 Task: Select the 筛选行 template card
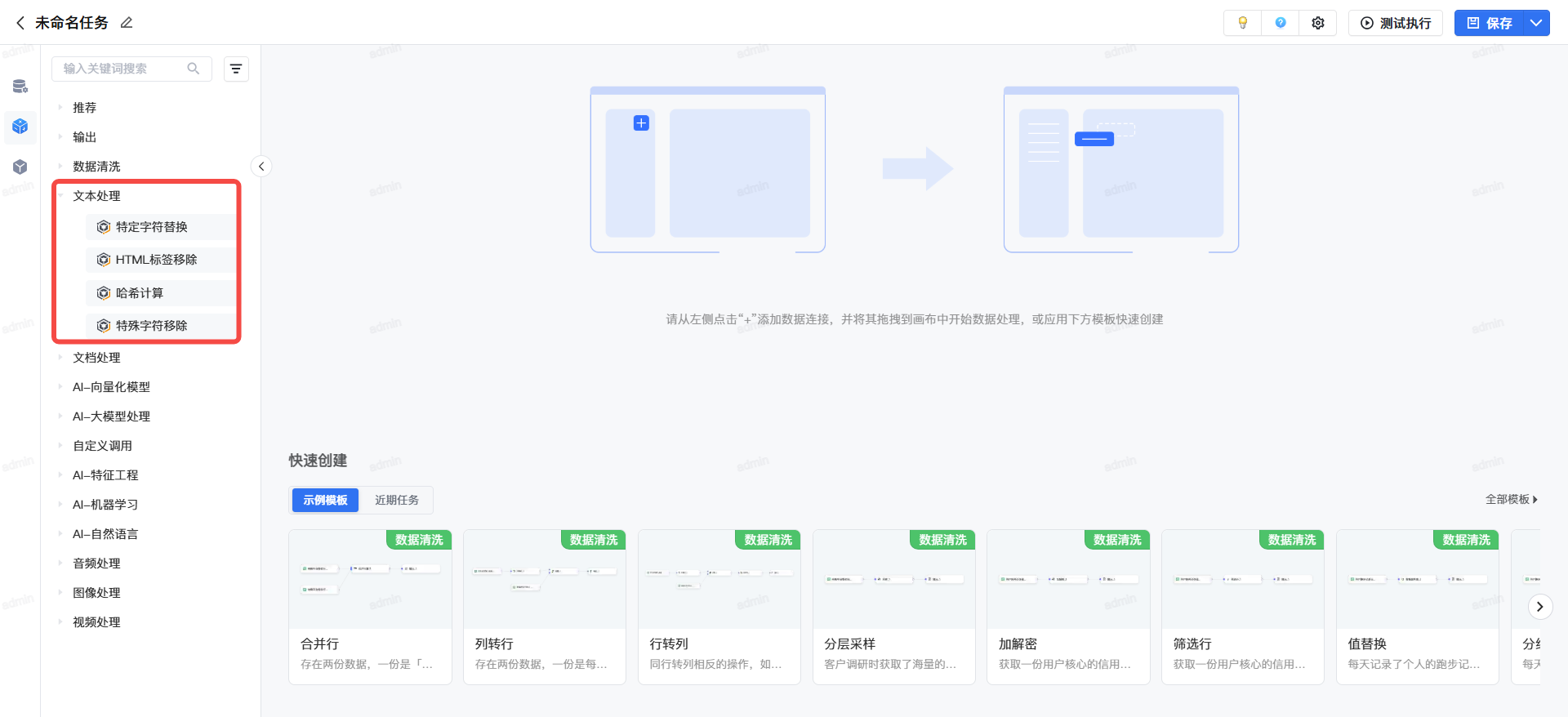click(x=1243, y=607)
